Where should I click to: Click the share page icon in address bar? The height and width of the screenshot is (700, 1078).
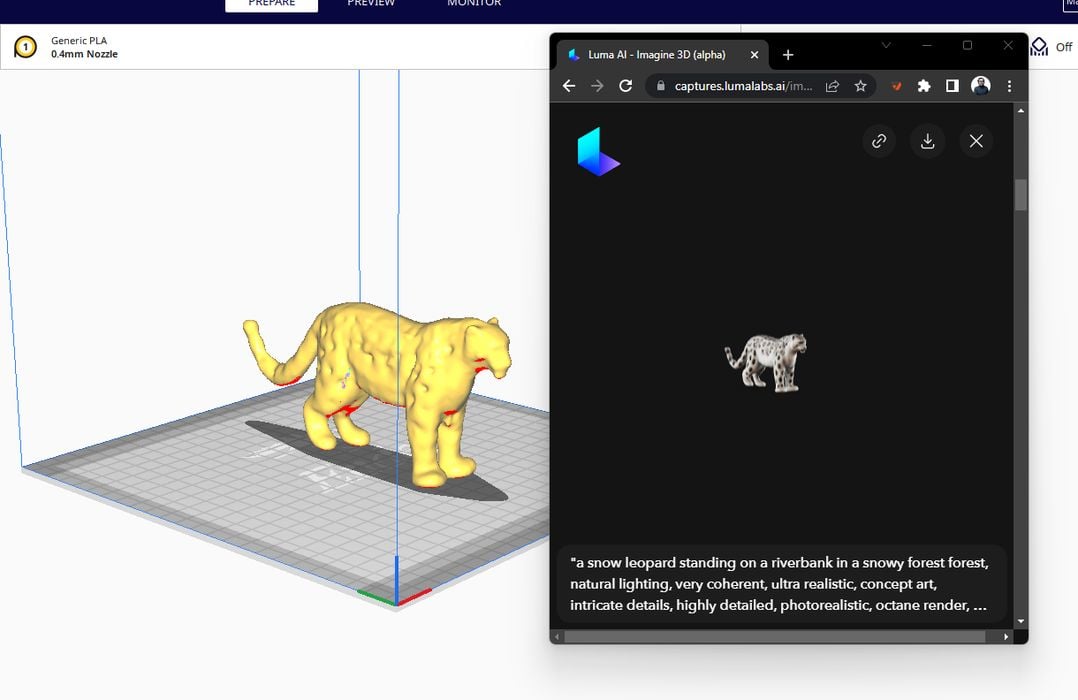(x=832, y=86)
